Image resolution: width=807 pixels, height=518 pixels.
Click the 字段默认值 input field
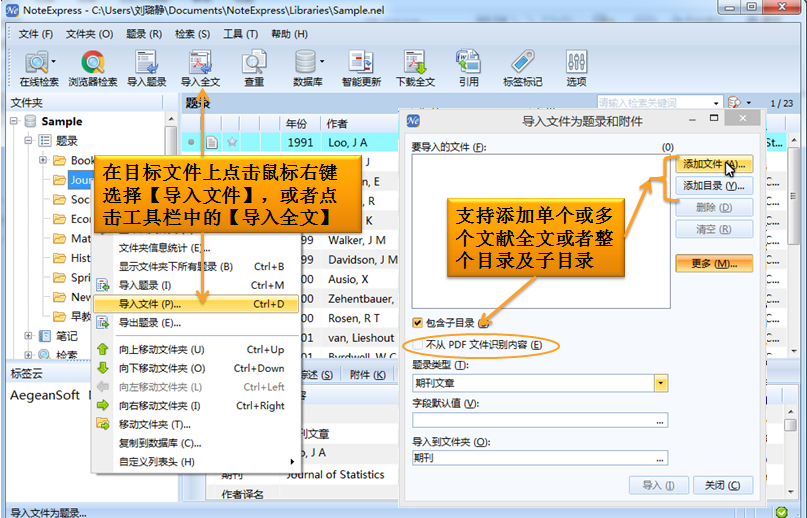tap(540, 420)
